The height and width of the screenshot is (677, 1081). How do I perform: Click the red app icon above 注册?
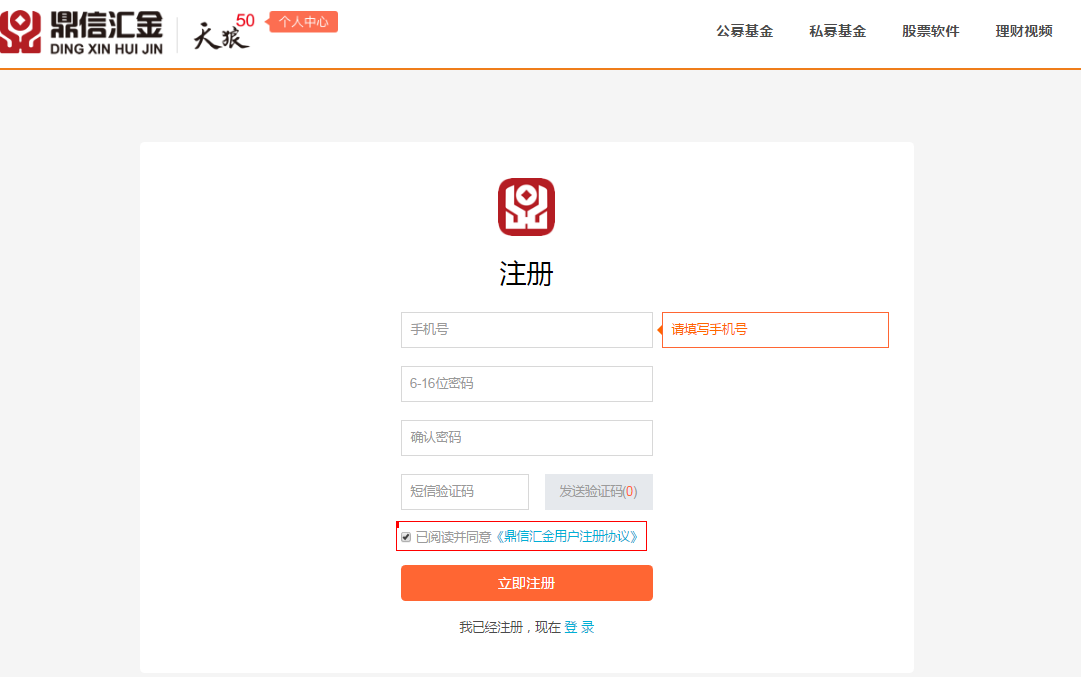527,207
